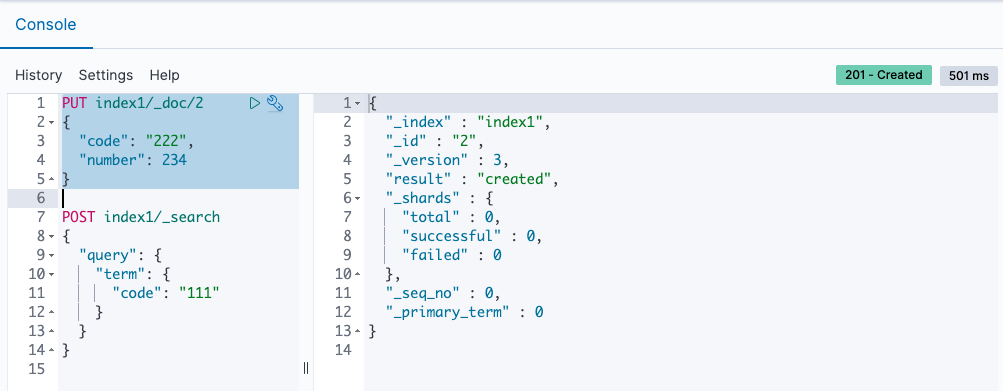The image size is (1003, 391).
Task: Click line number 14 in response pane
Action: 343,351
